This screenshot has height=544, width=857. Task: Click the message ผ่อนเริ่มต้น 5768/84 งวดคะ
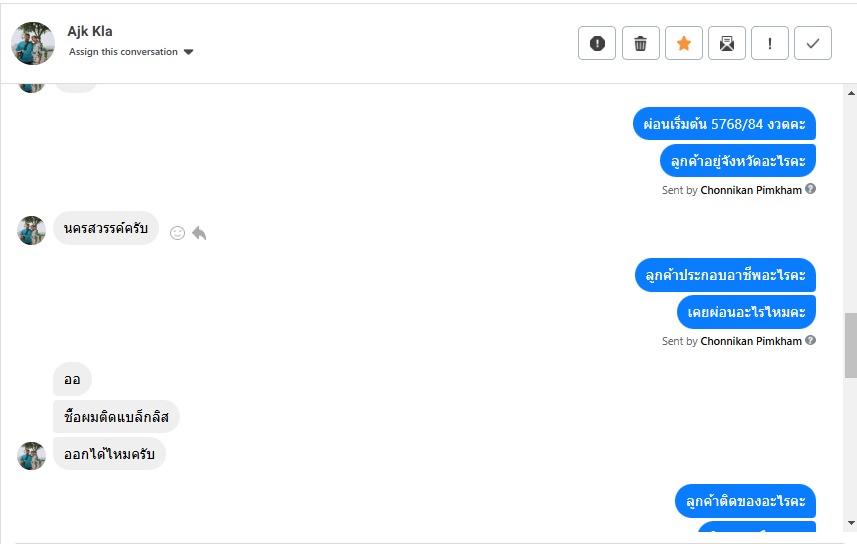tap(724, 124)
